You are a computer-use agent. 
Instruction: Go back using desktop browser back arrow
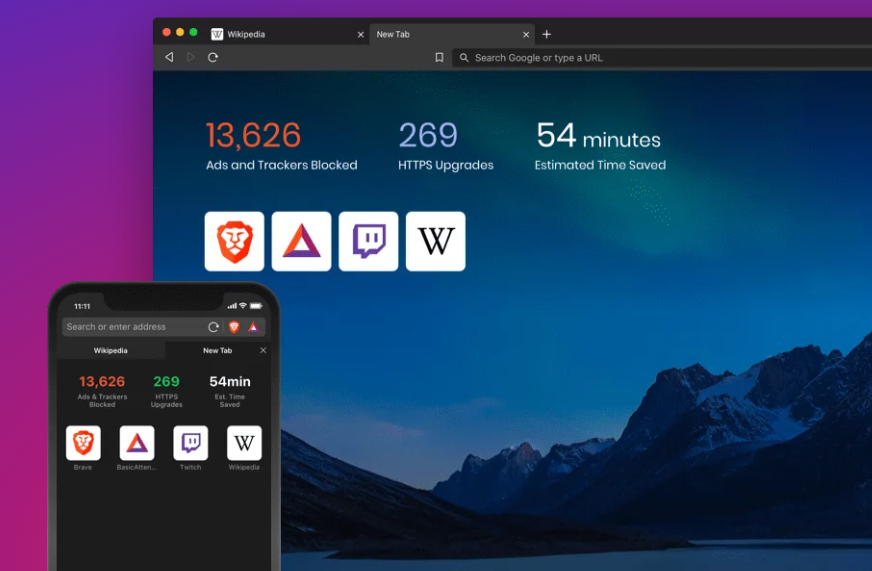[169, 57]
